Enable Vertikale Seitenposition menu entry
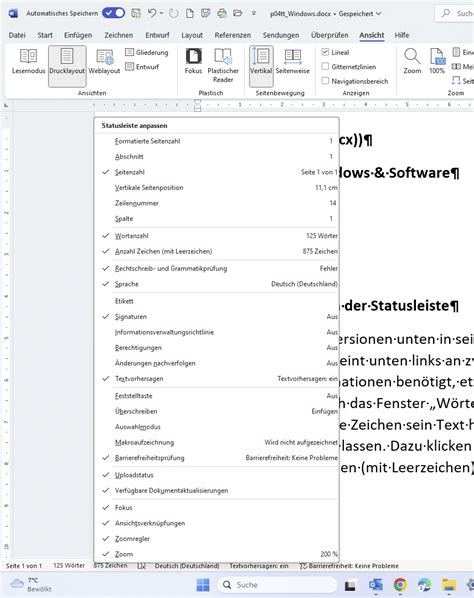This screenshot has width=474, height=598. coord(216,188)
